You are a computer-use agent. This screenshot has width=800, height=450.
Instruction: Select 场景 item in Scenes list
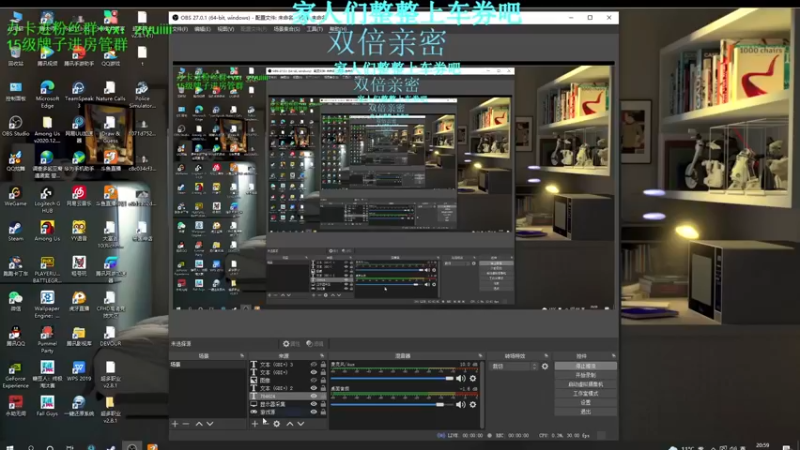click(x=208, y=365)
